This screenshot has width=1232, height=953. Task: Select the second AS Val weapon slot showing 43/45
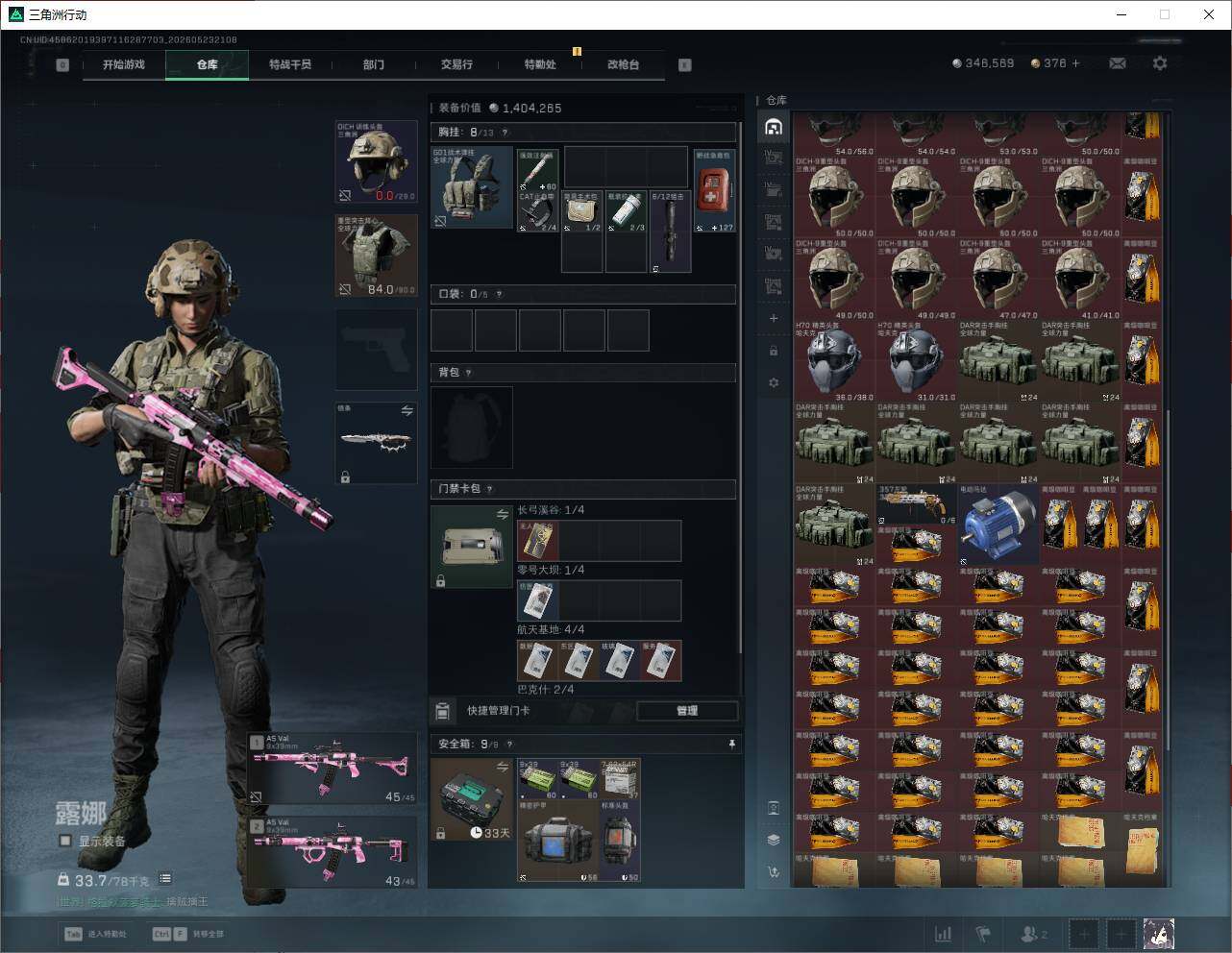coord(333,852)
